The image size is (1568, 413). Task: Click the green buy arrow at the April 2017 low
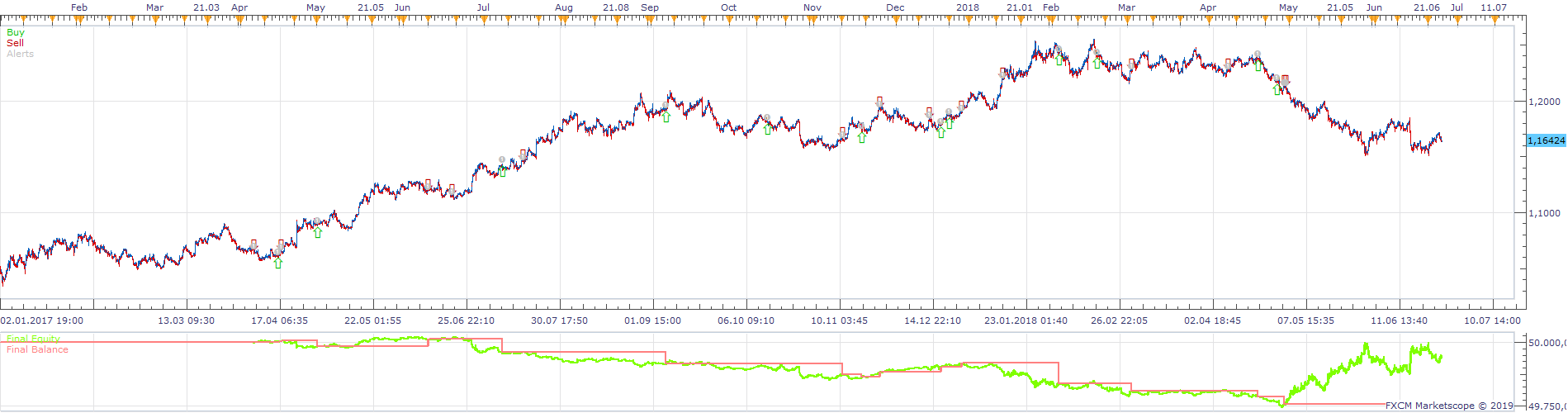pyautogui.click(x=278, y=263)
